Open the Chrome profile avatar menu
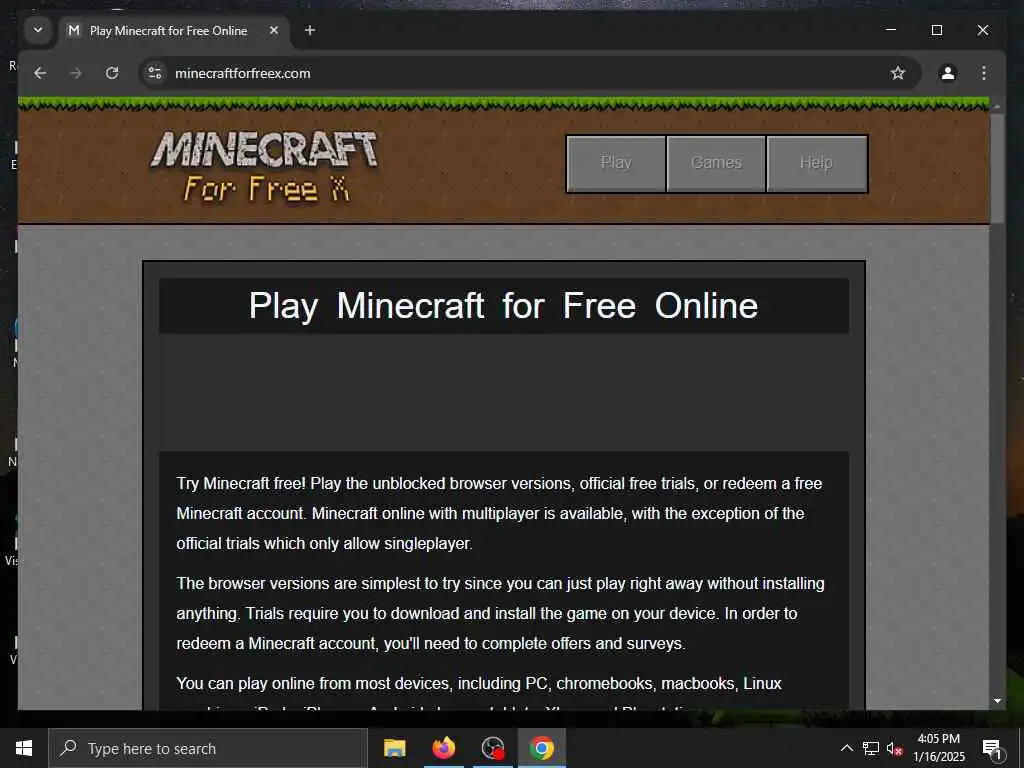 tap(948, 73)
